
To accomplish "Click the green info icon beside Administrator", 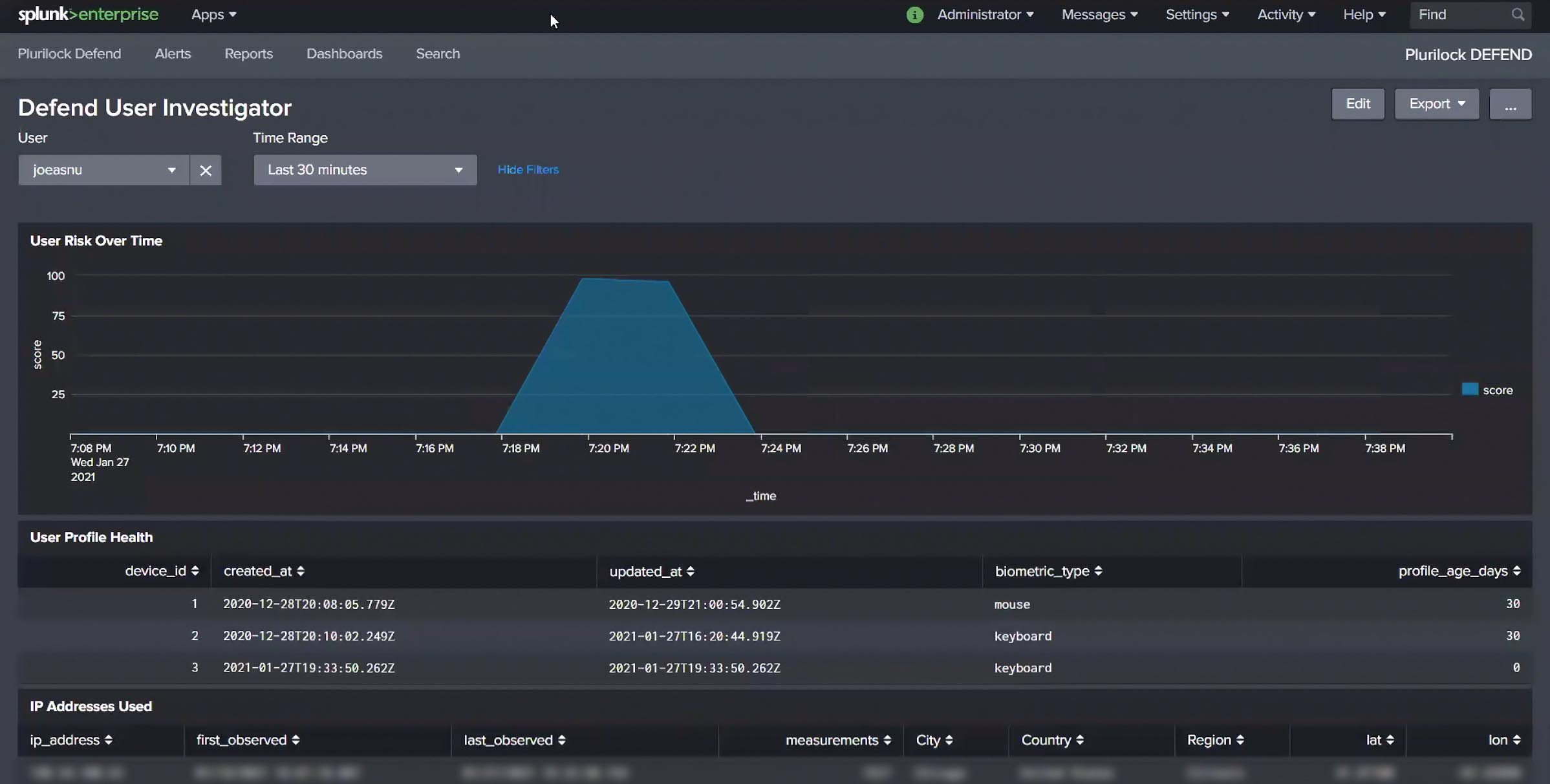I will tap(914, 14).
